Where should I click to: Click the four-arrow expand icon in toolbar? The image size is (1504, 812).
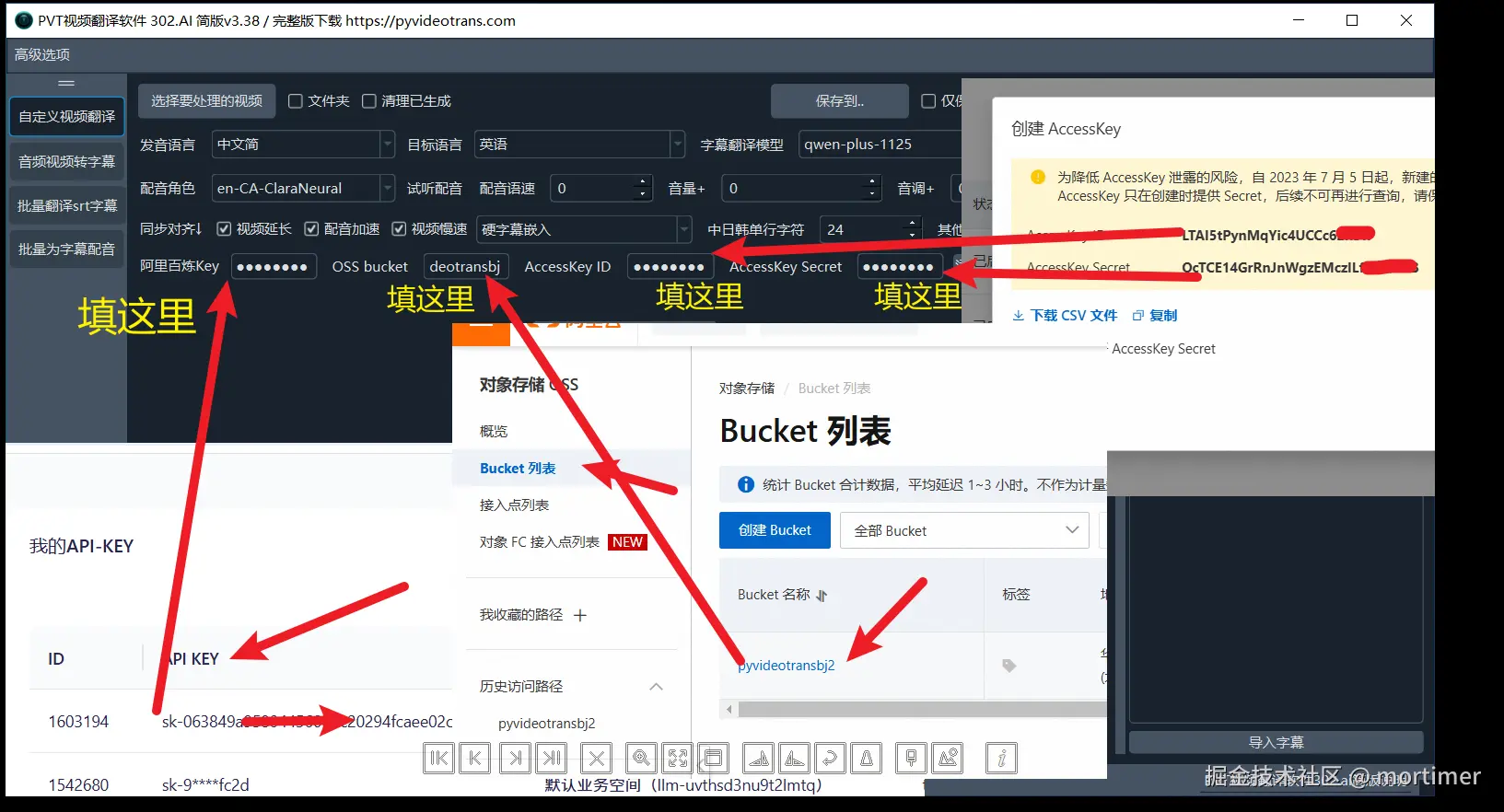pos(677,759)
